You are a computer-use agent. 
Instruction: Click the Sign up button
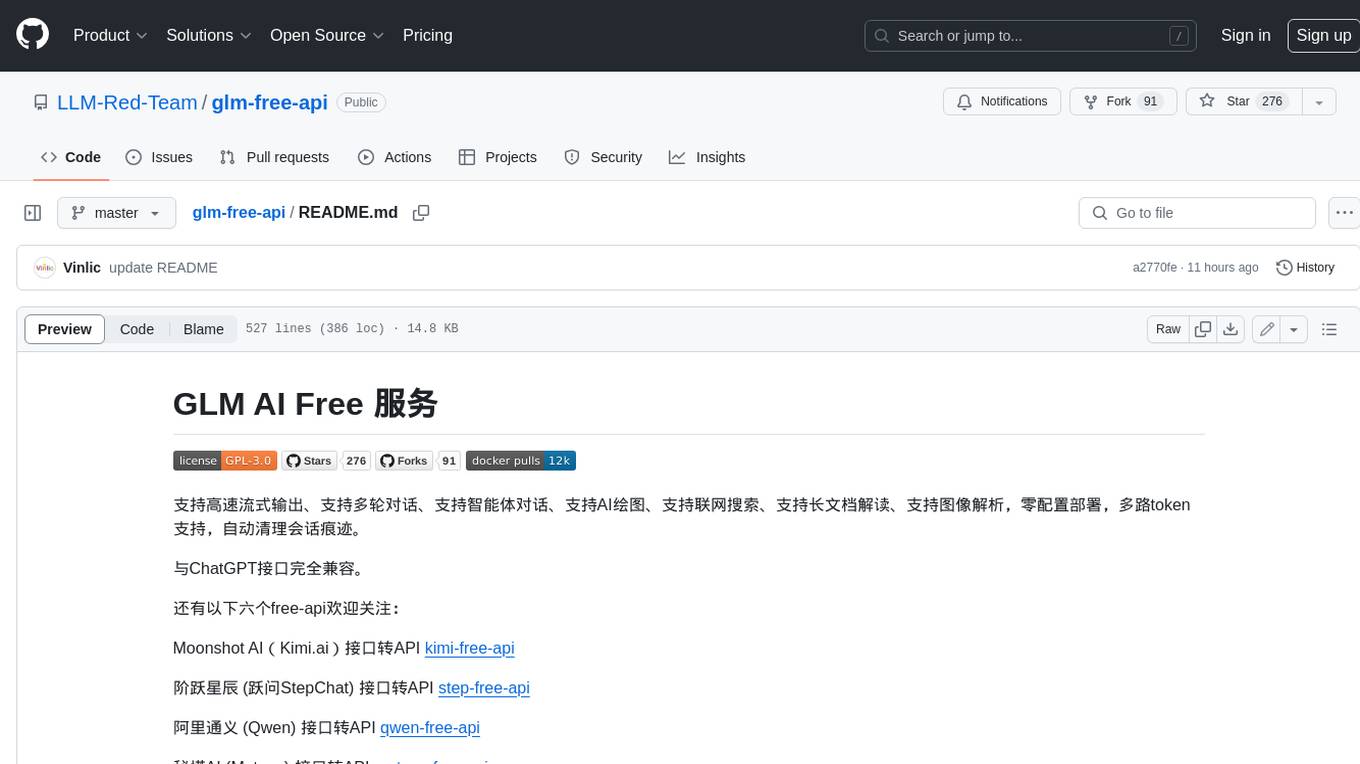tap(1323, 35)
